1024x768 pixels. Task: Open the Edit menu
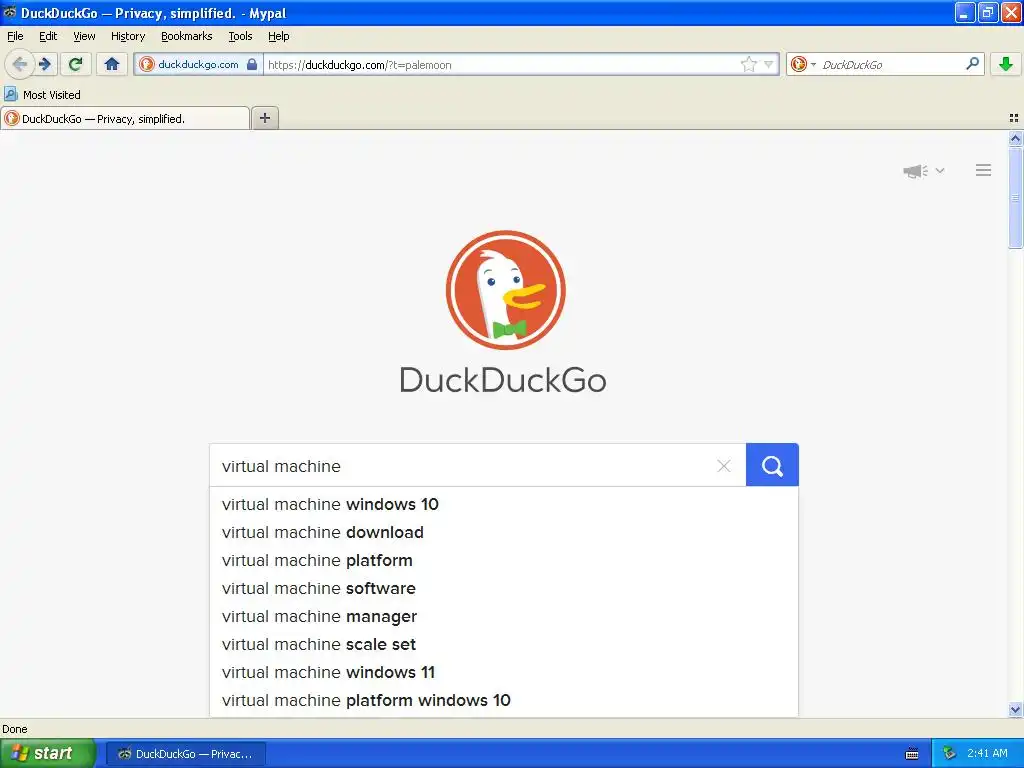click(x=48, y=36)
